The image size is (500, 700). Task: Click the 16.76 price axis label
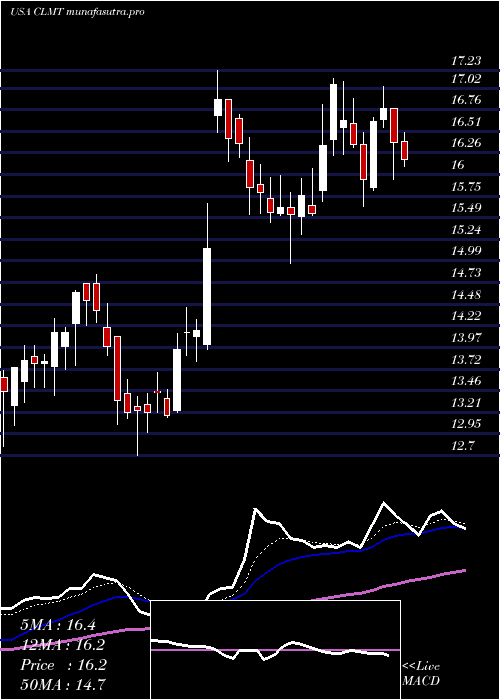467,100
